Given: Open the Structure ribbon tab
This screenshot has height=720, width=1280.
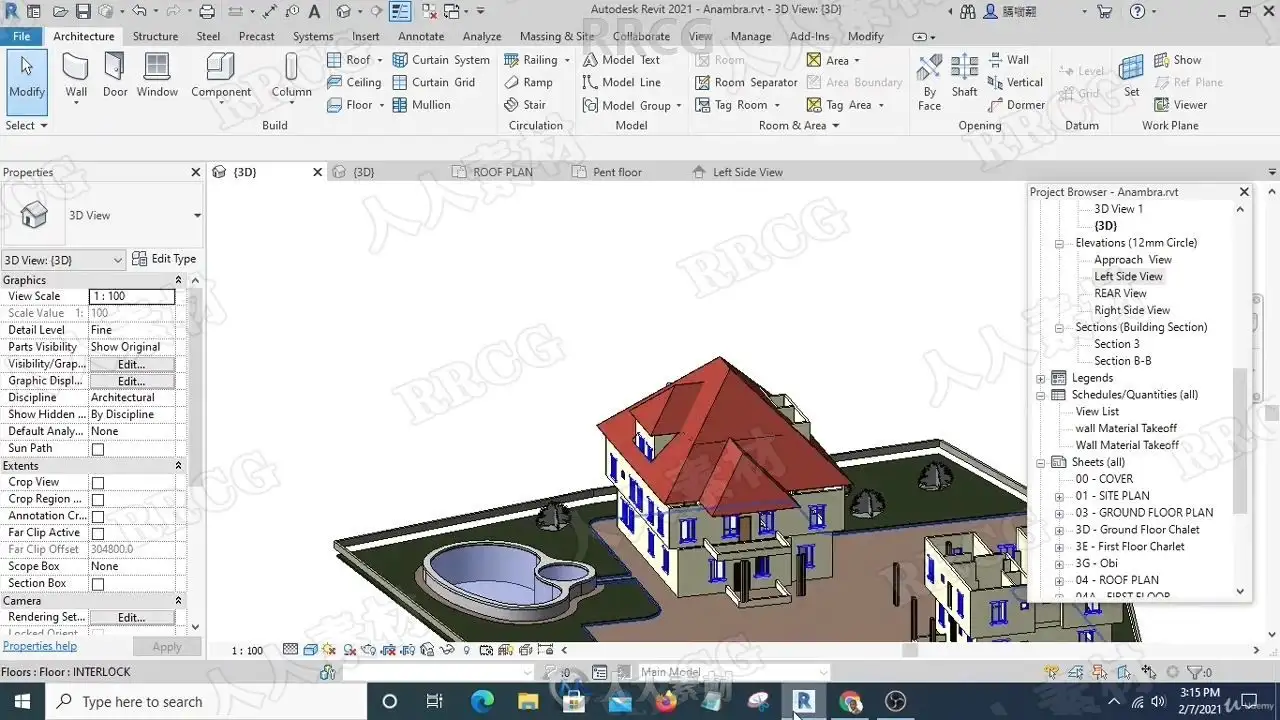Looking at the screenshot, I should 155,36.
